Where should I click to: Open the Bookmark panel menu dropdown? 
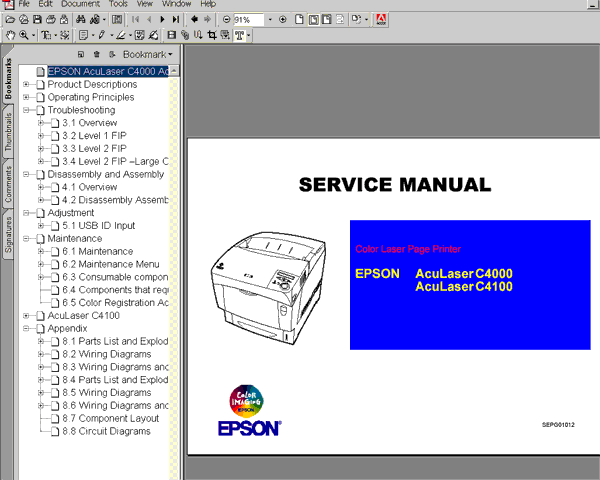(147, 54)
